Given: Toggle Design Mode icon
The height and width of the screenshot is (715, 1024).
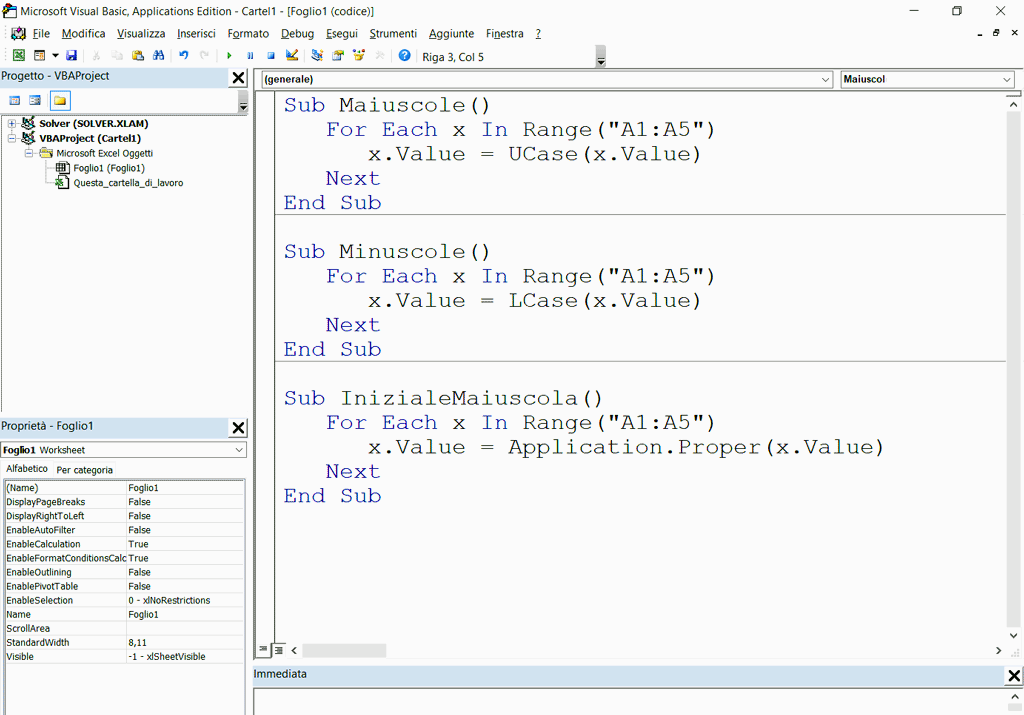Looking at the screenshot, I should (x=292, y=56).
